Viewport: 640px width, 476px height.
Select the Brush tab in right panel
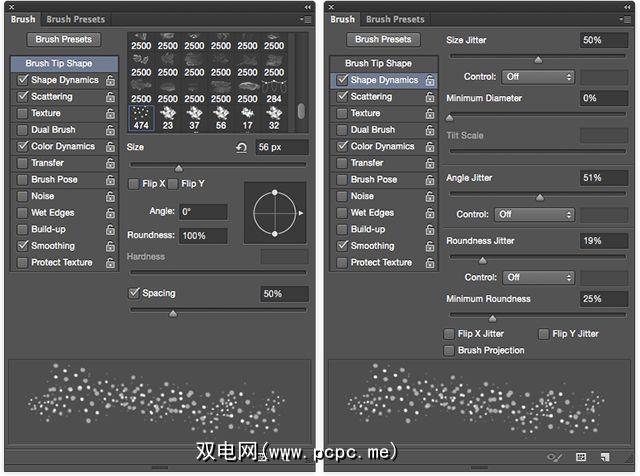342,19
